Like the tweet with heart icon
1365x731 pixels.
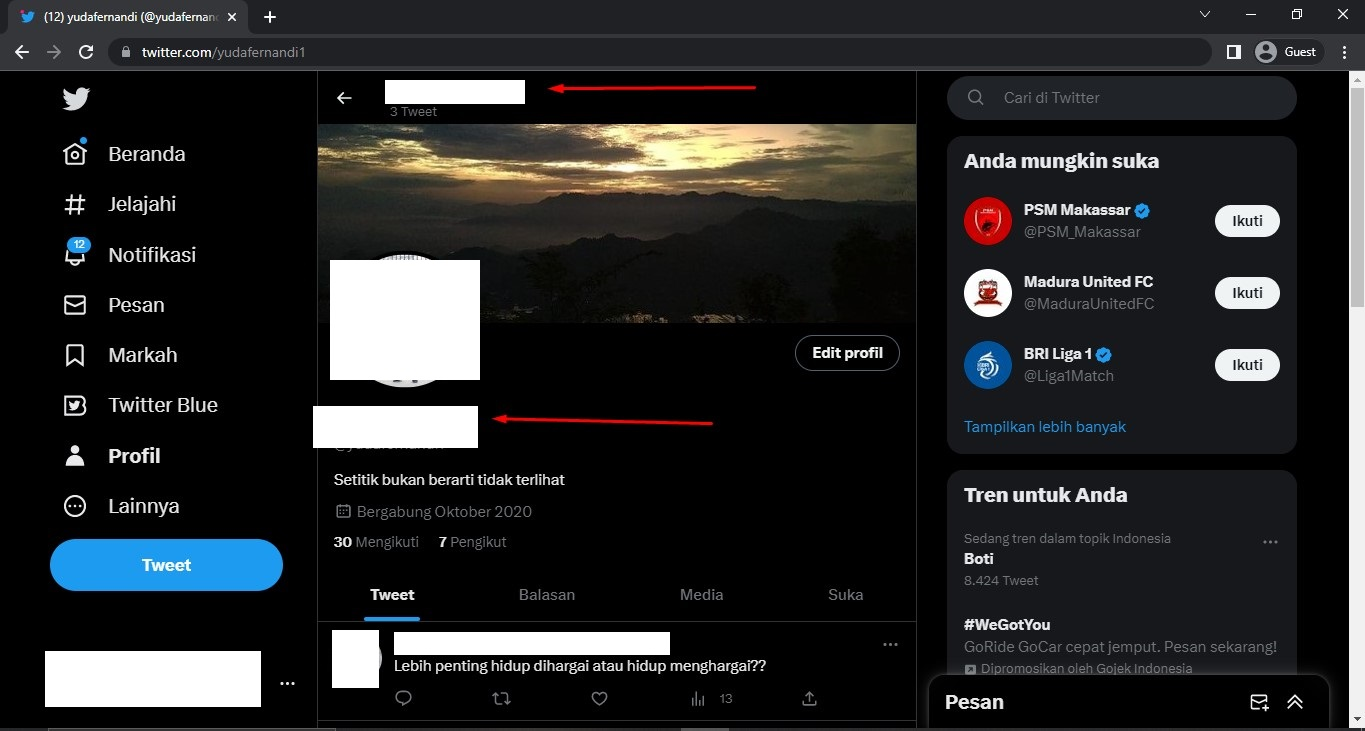[x=599, y=698]
